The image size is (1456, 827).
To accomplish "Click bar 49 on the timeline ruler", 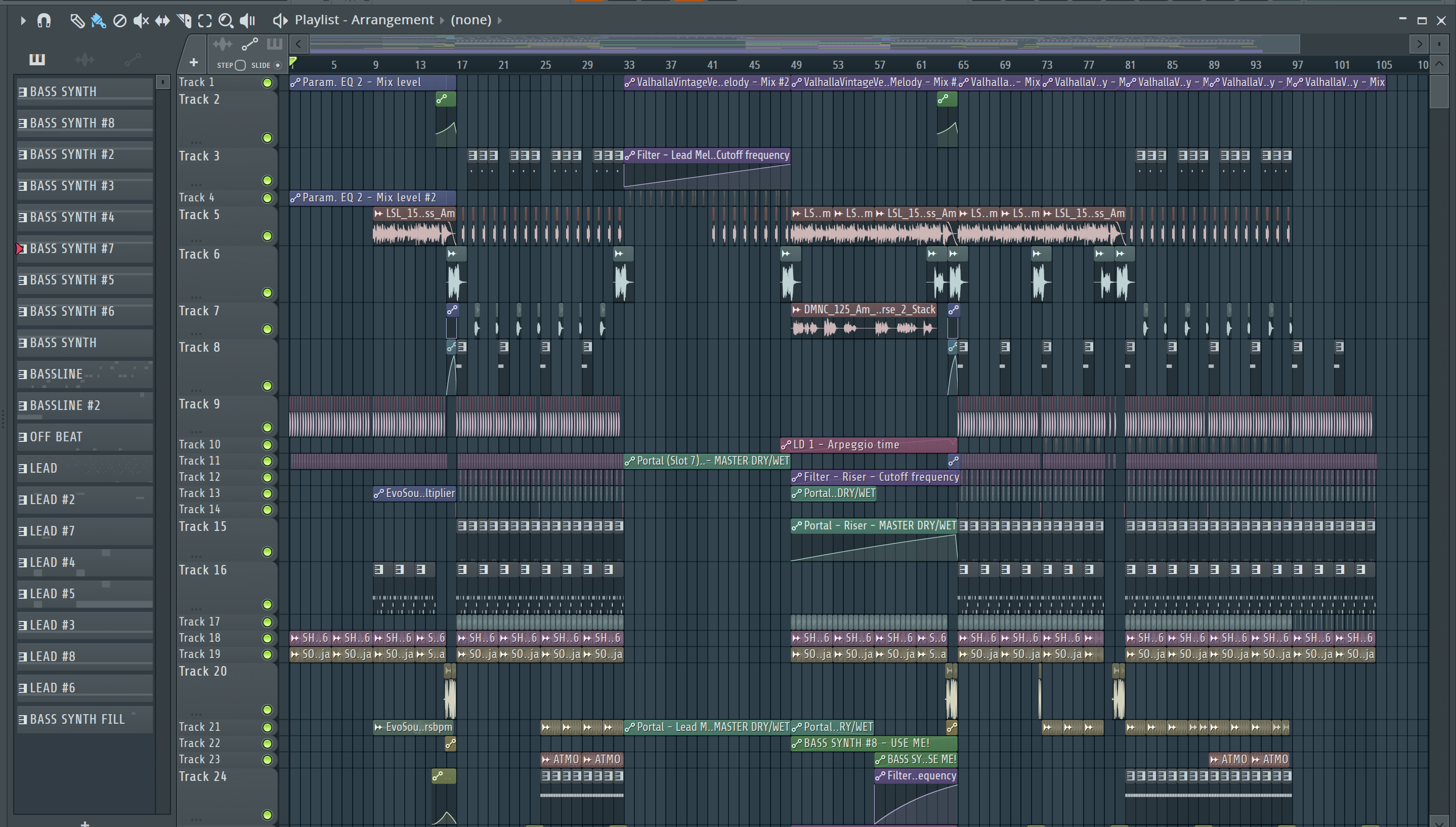I will click(796, 65).
